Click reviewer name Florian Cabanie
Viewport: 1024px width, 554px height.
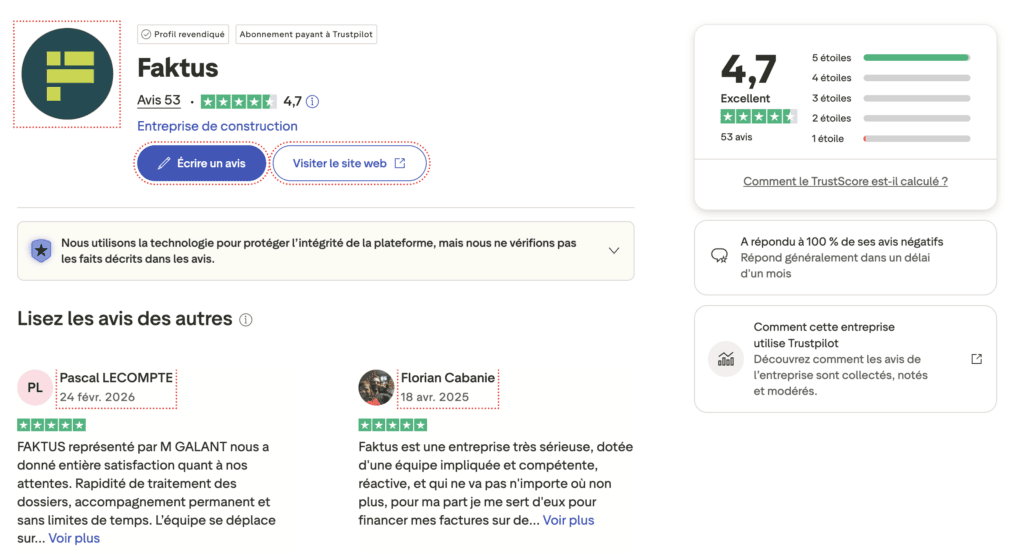click(x=448, y=378)
